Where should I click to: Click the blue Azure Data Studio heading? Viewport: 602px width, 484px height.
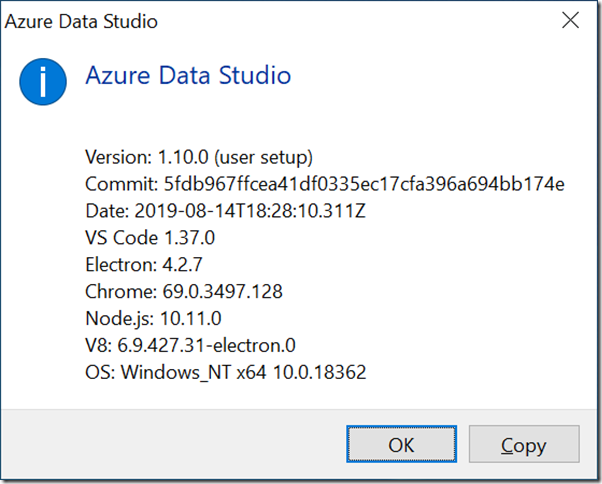click(188, 75)
